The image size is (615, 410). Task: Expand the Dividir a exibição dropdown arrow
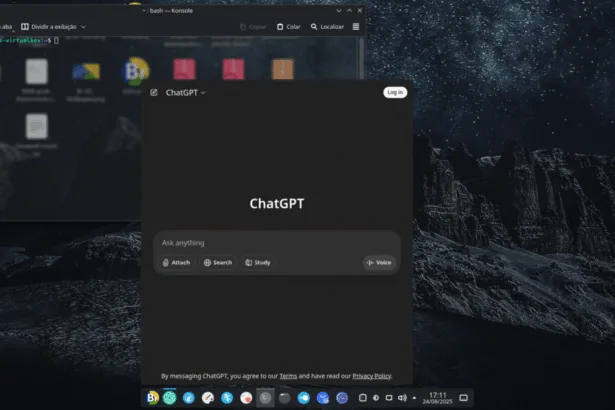coord(83,27)
